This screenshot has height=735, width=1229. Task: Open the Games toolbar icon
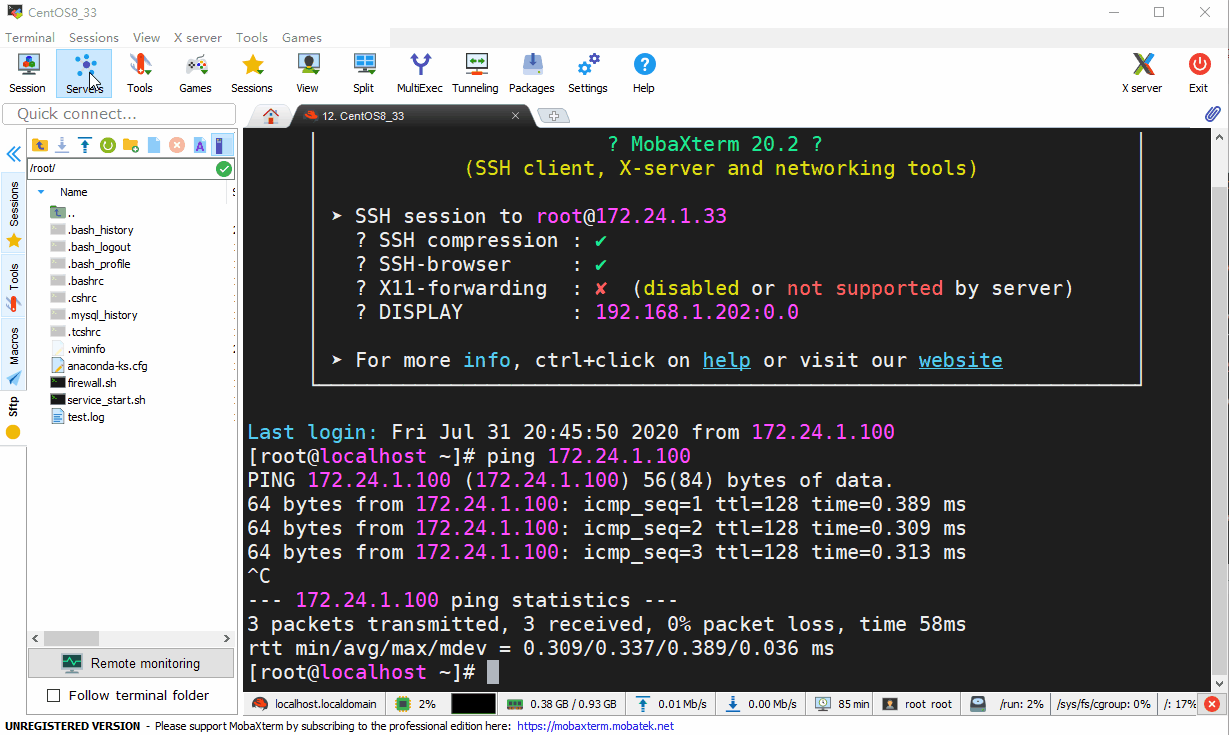[195, 73]
